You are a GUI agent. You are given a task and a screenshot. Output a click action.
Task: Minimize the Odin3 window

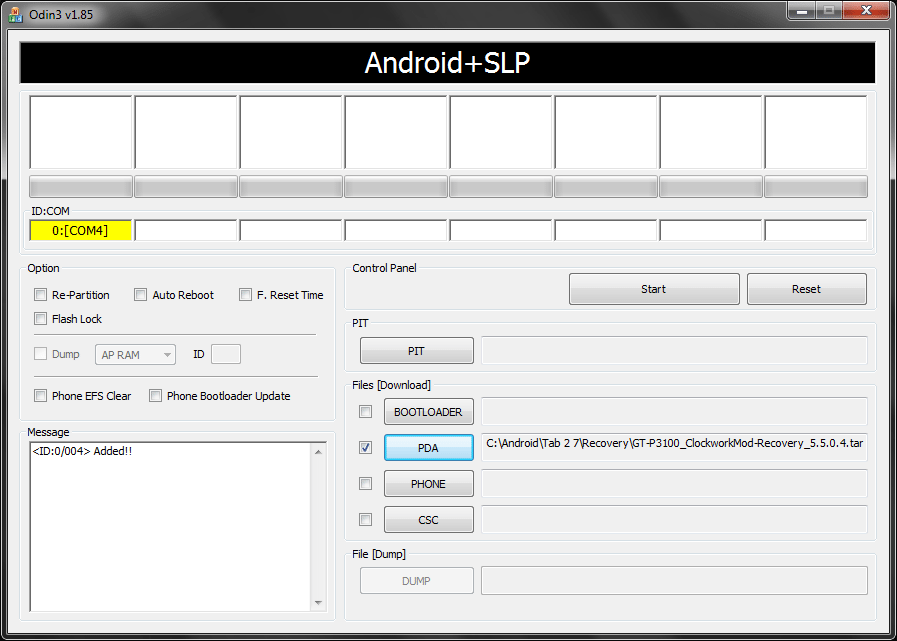[801, 10]
